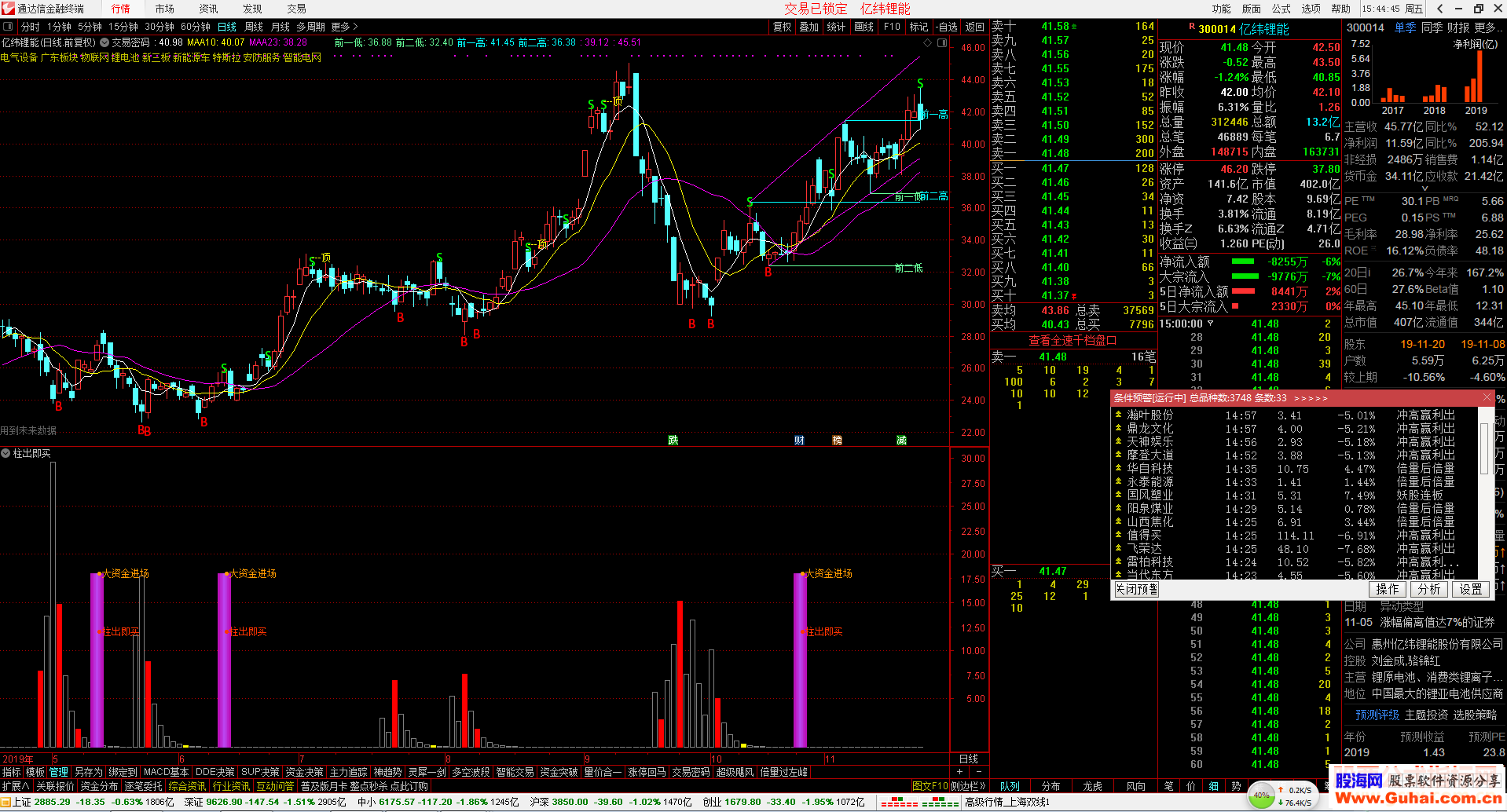Viewport: 1507px width, 812px height.
Task: Click the status bar icon before 上证
Action: 6,802
